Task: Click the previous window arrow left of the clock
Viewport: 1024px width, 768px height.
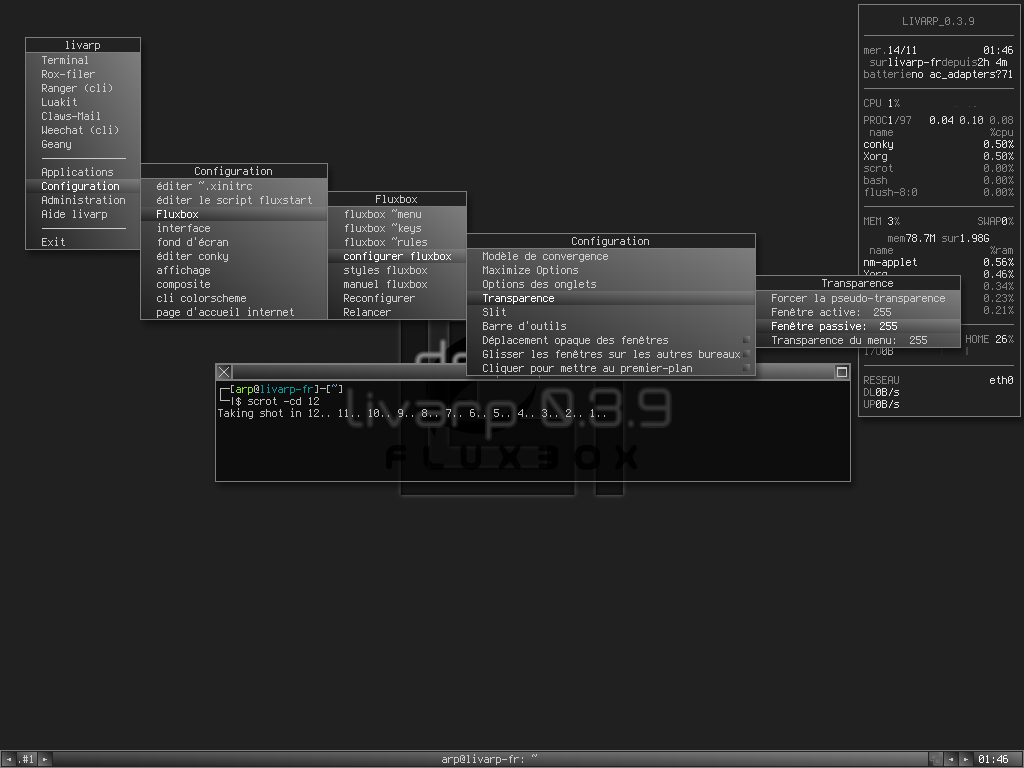Action: [x=950, y=759]
